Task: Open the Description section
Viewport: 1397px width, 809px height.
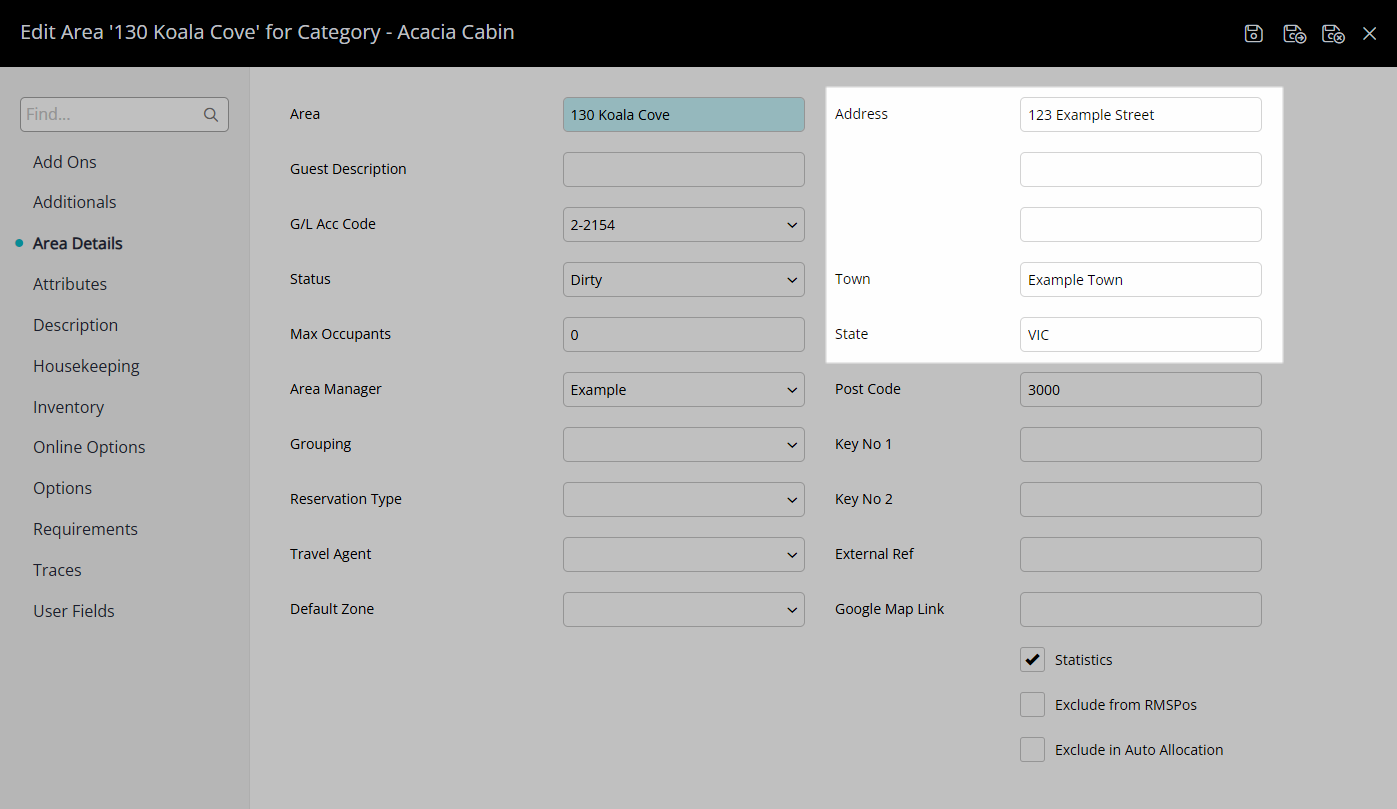Action: pyautogui.click(x=76, y=325)
